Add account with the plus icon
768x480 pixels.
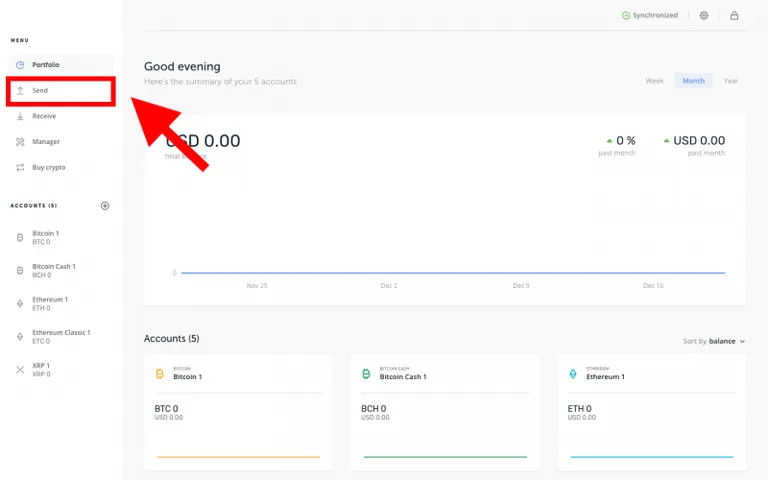tap(105, 206)
